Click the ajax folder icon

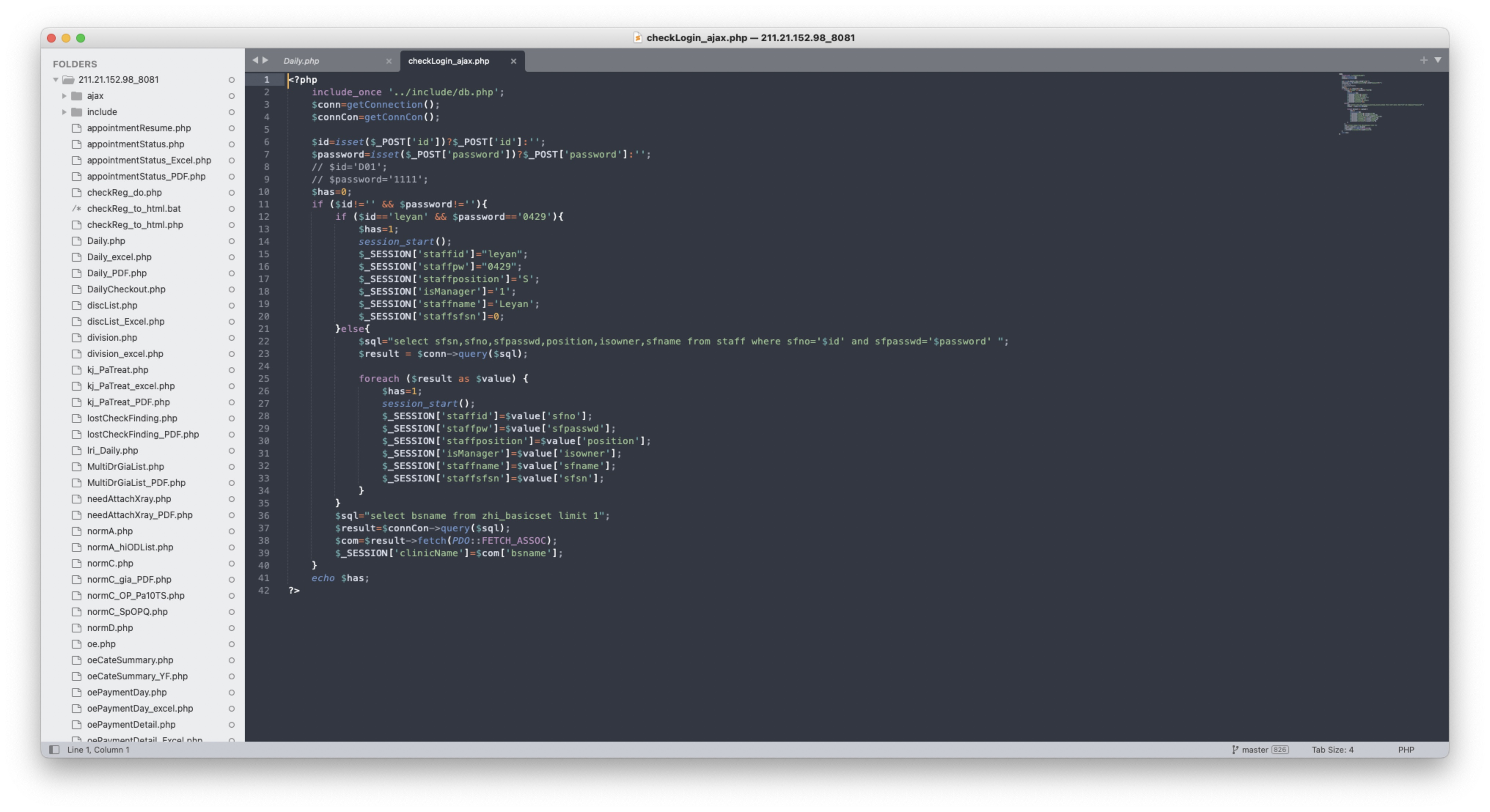click(x=76, y=96)
